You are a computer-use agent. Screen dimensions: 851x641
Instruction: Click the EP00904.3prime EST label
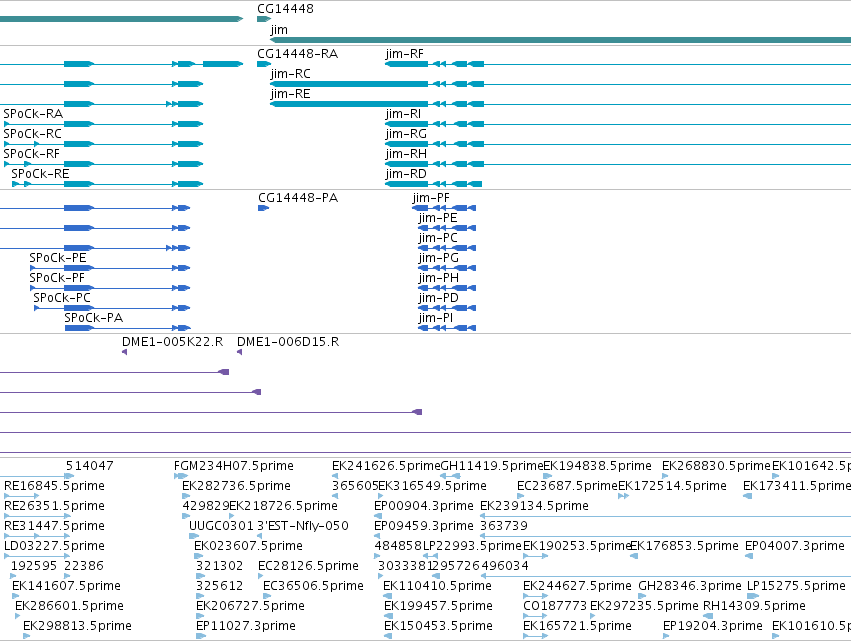pyautogui.click(x=424, y=506)
